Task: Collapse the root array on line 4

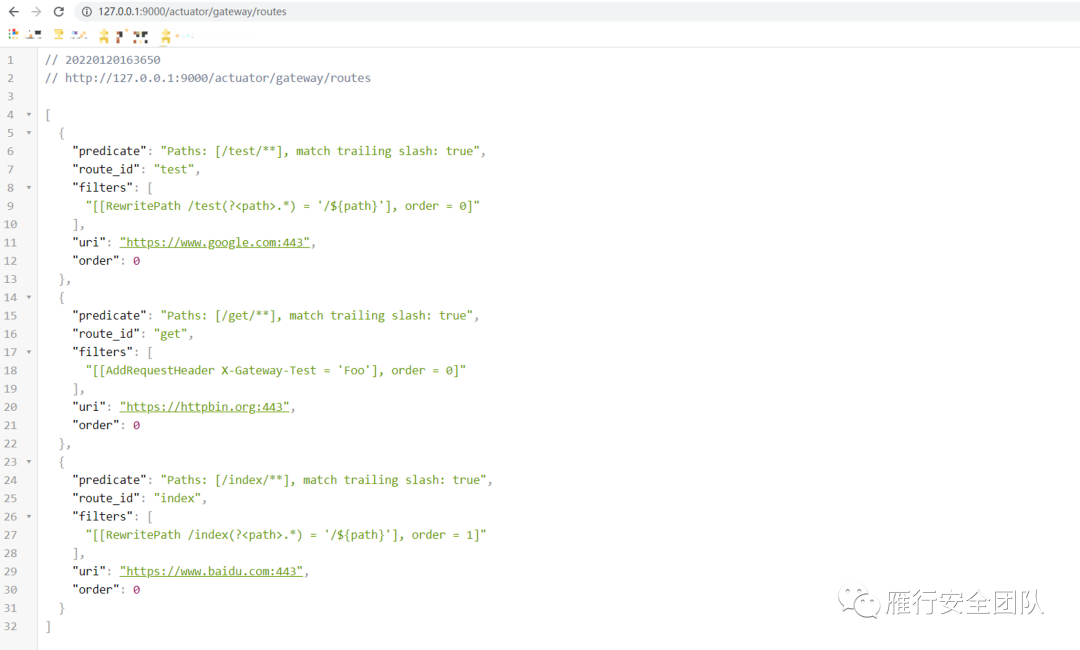Action: [x=29, y=115]
